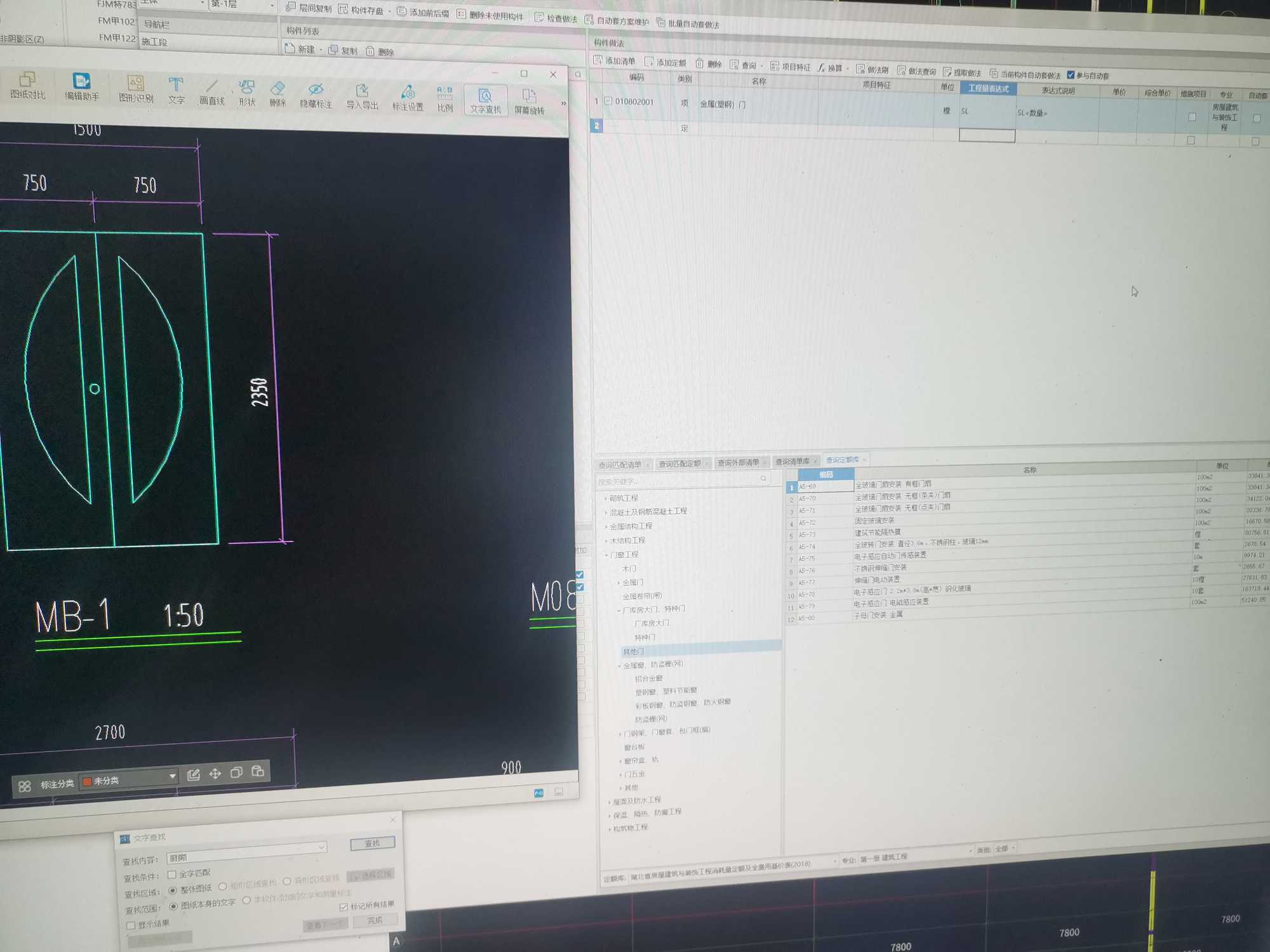1270x952 pixels.
Task: Click the 添加清单 button
Action: [614, 61]
